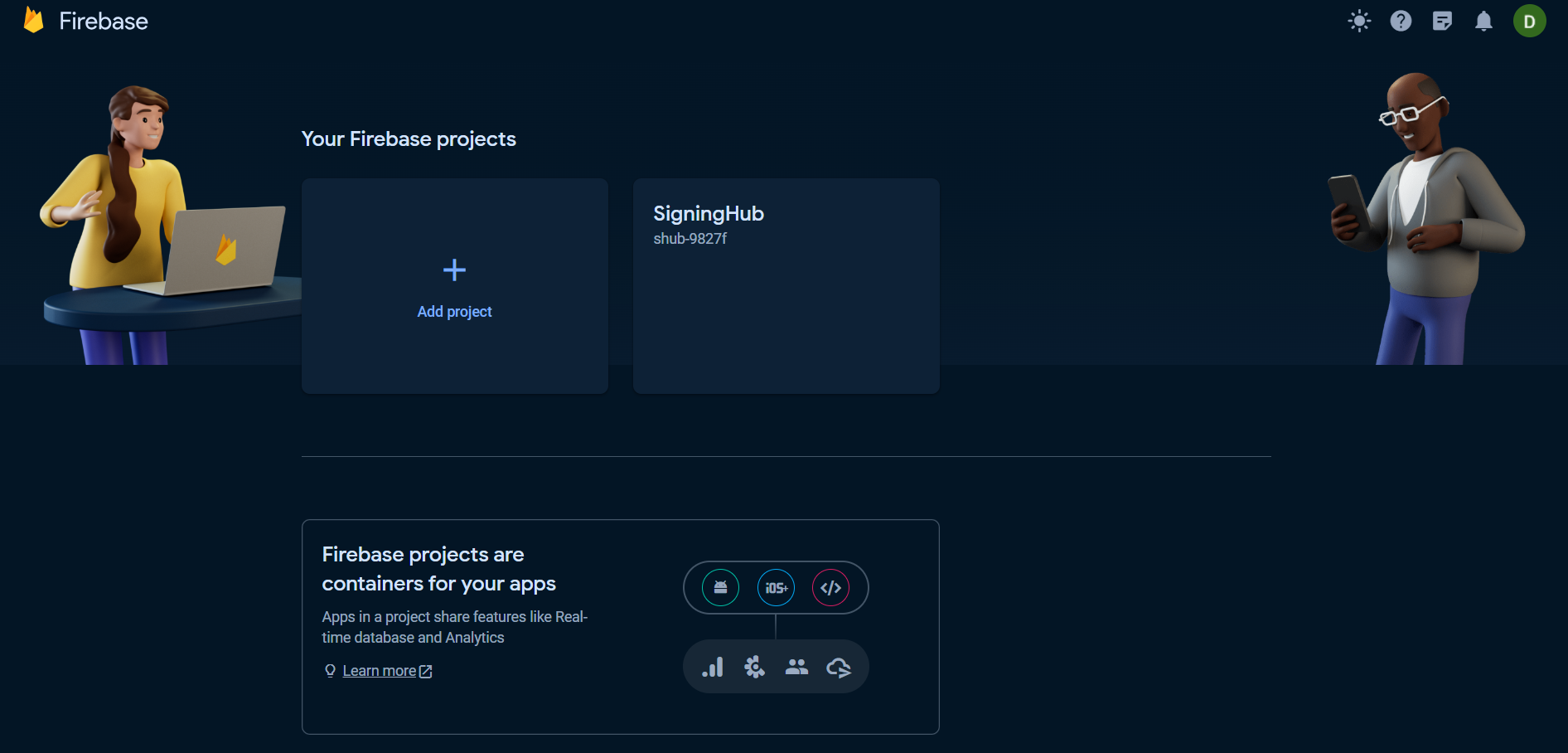Viewport: 1568px width, 753px height.
Task: Click Firebase projects are containers heading
Action: tap(438, 569)
